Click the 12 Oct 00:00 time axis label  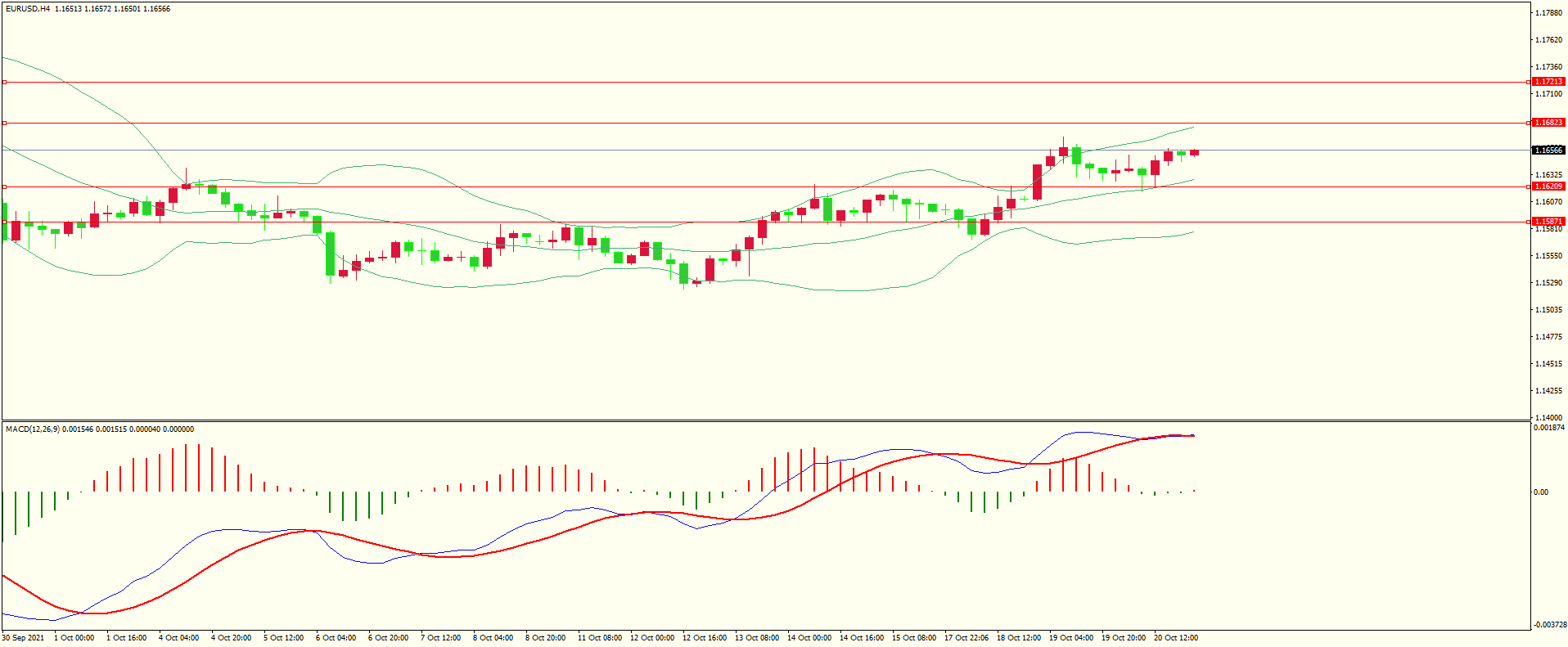click(x=652, y=638)
